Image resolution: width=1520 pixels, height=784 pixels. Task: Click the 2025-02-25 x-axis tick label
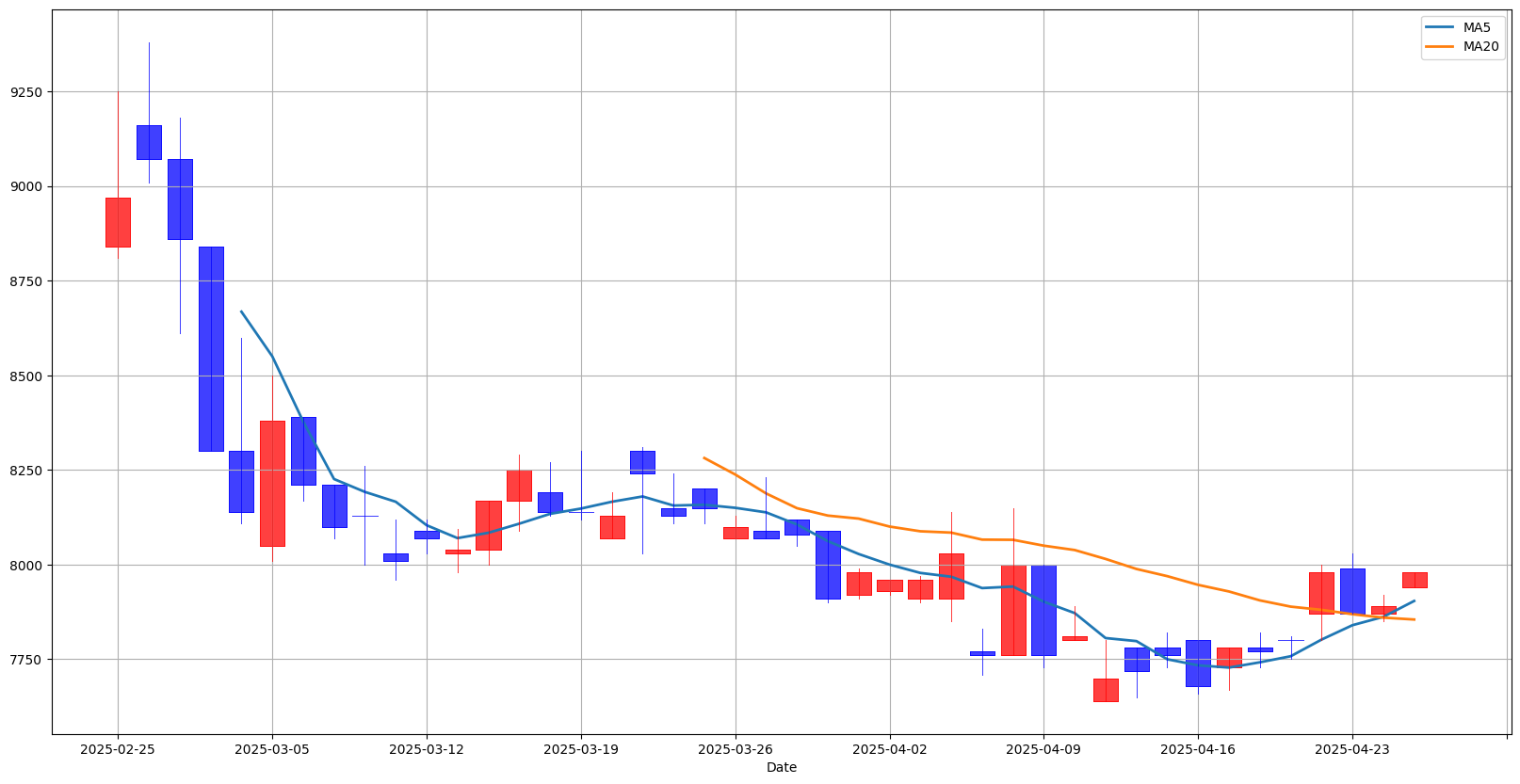click(x=118, y=749)
